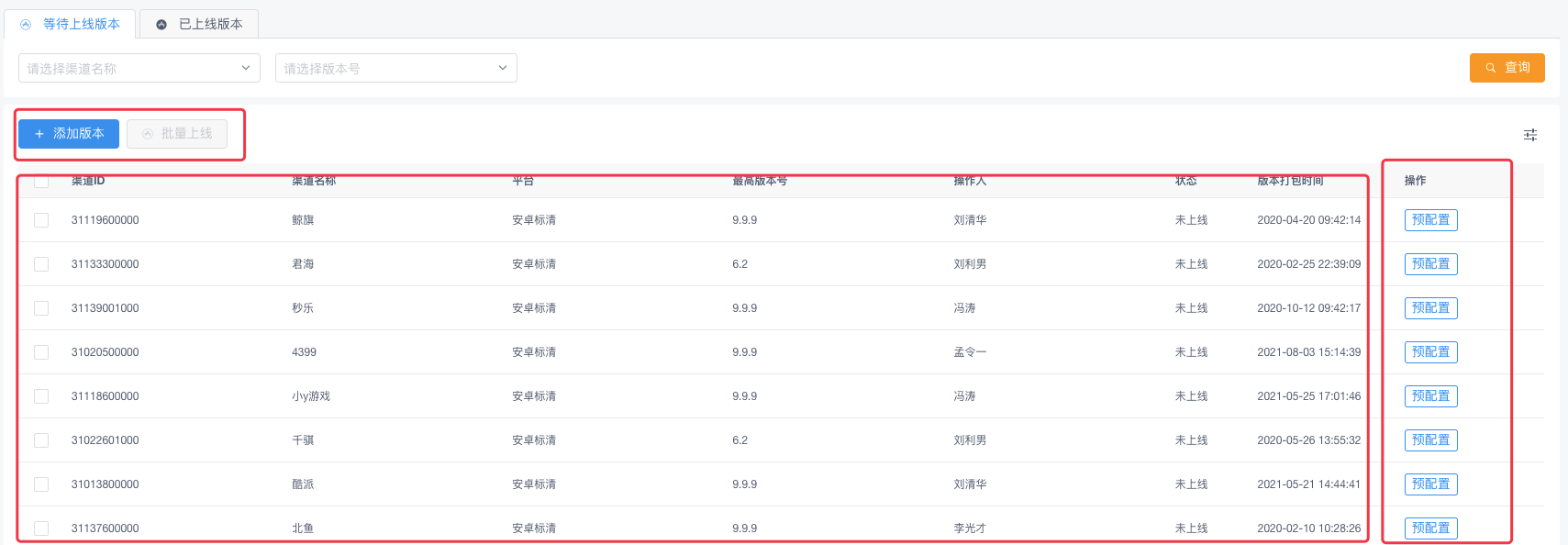Viewport: 1568px width, 545px height.
Task: Click 预配置 for the 4399 channel
Action: point(1430,352)
